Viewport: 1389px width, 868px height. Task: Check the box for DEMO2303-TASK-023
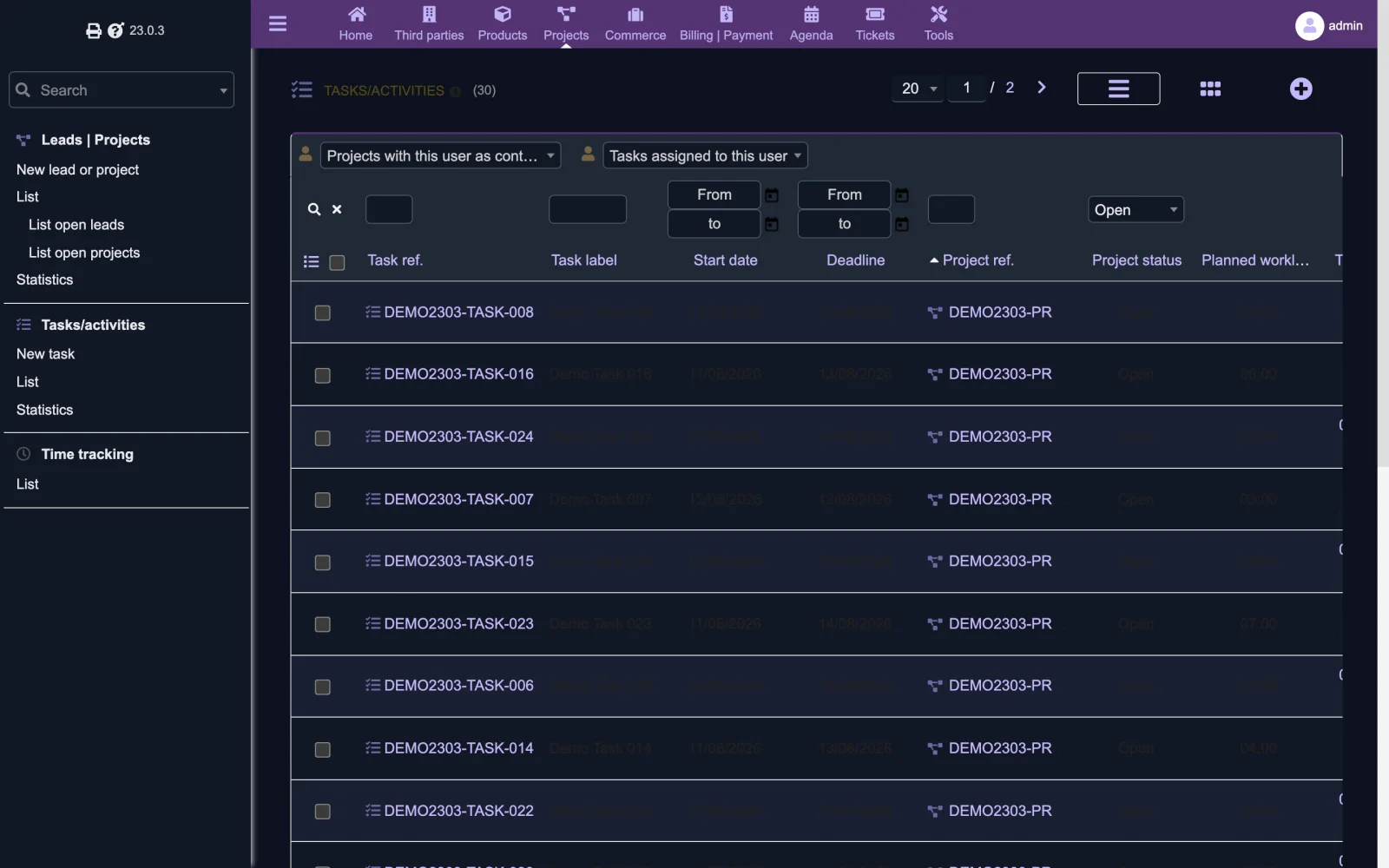pos(322,624)
